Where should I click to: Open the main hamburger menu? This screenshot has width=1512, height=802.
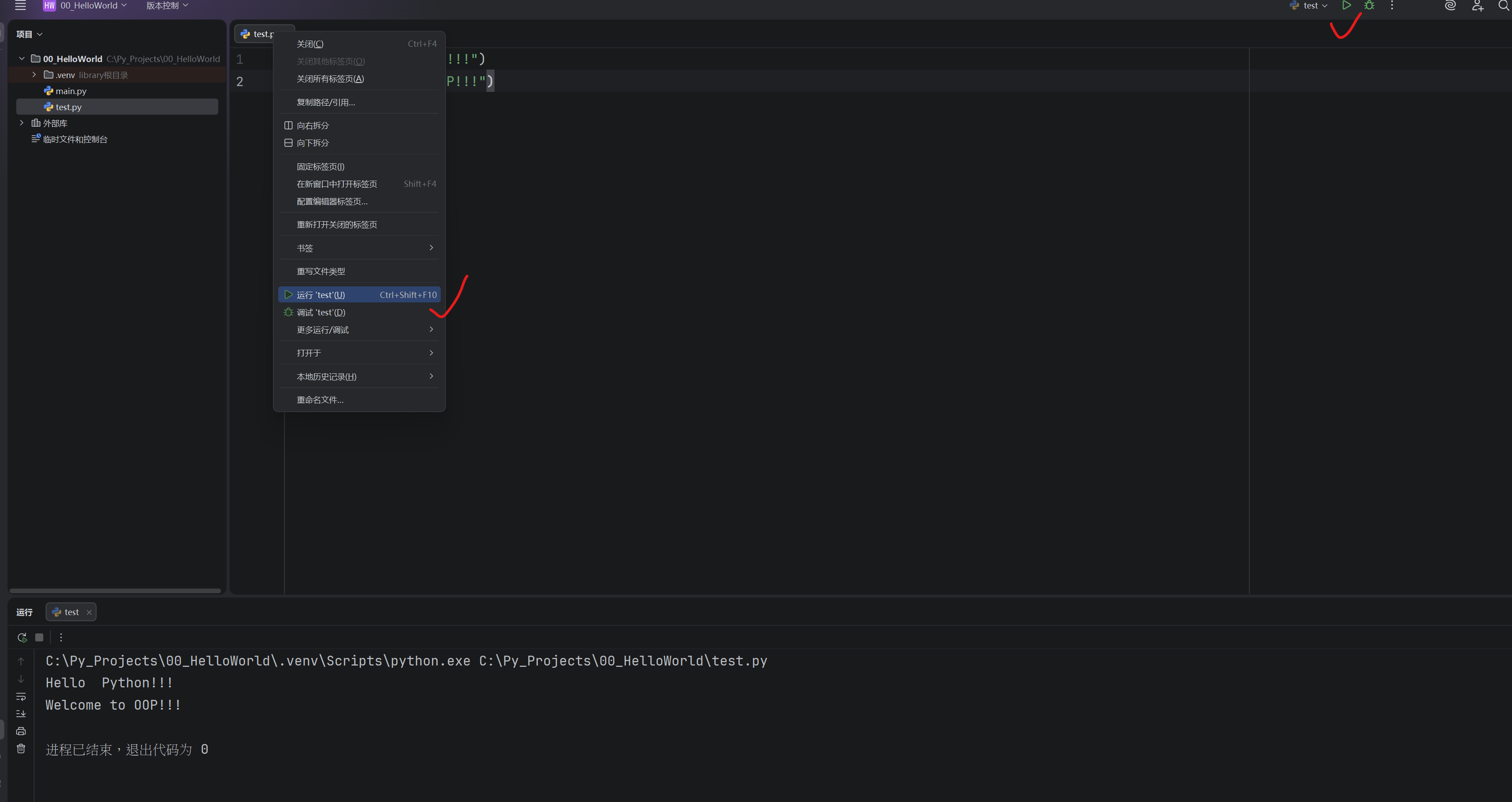[21, 5]
